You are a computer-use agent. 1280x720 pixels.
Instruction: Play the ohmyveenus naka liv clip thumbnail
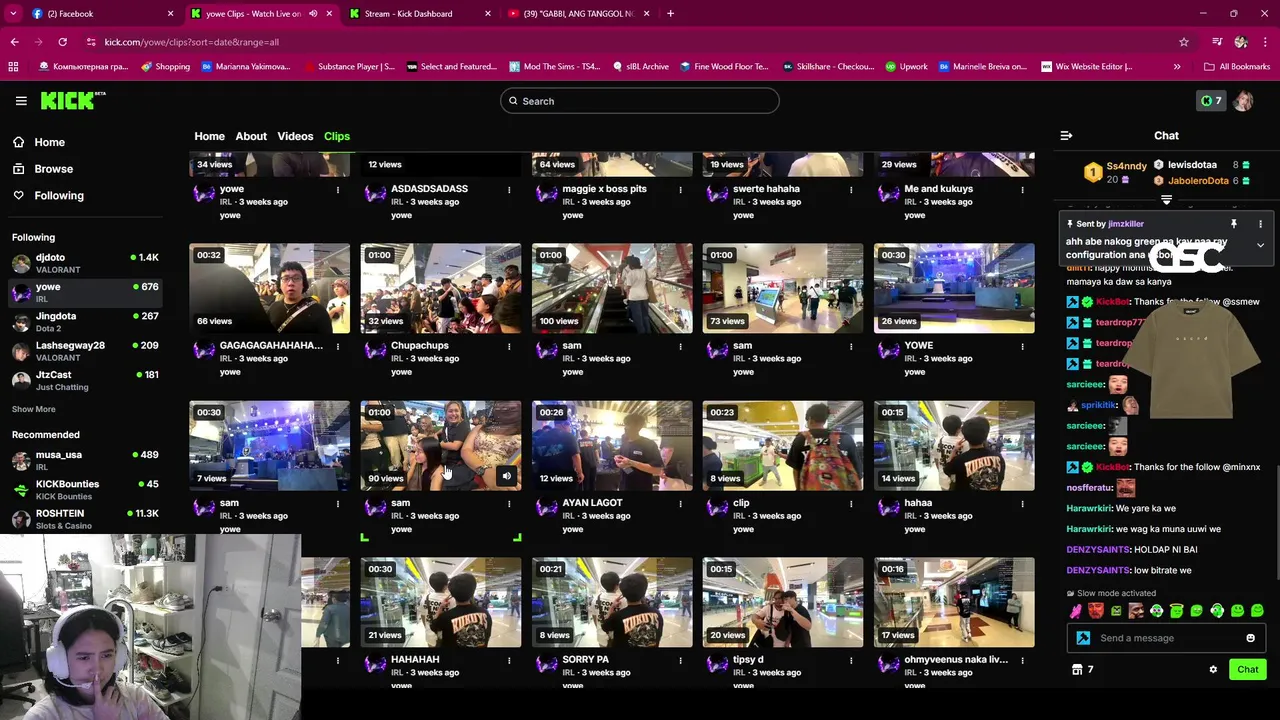pyautogui.click(x=954, y=602)
